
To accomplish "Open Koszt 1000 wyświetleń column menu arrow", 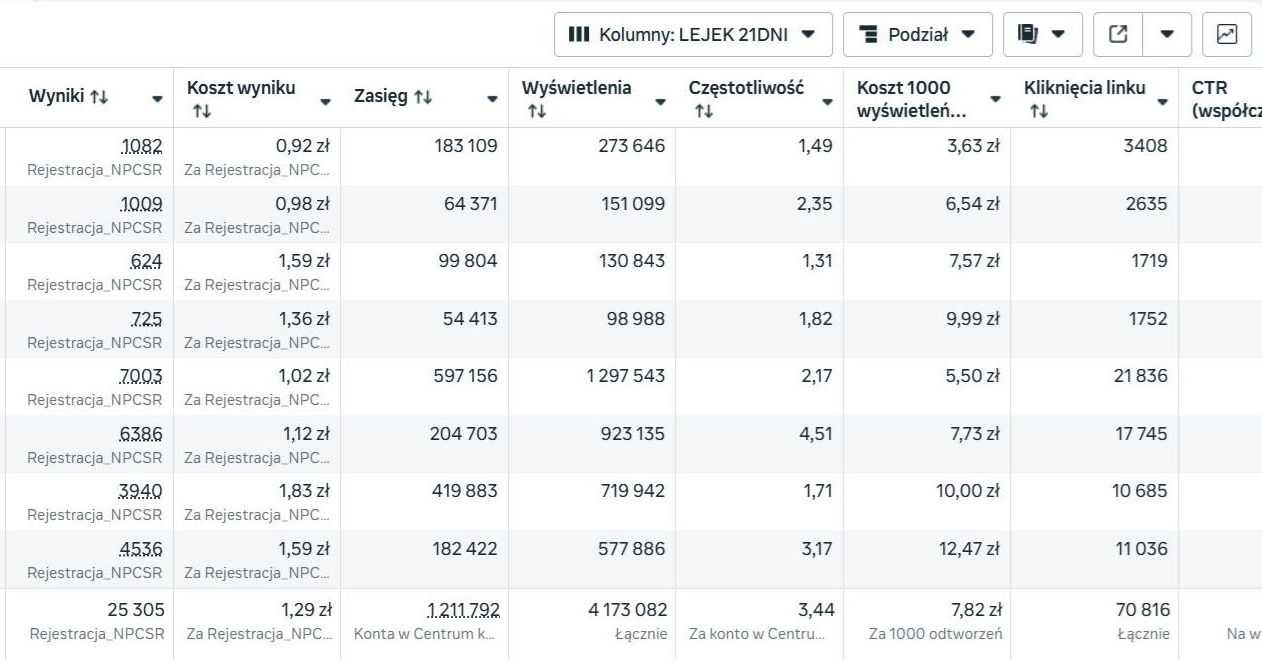I will pos(995,99).
